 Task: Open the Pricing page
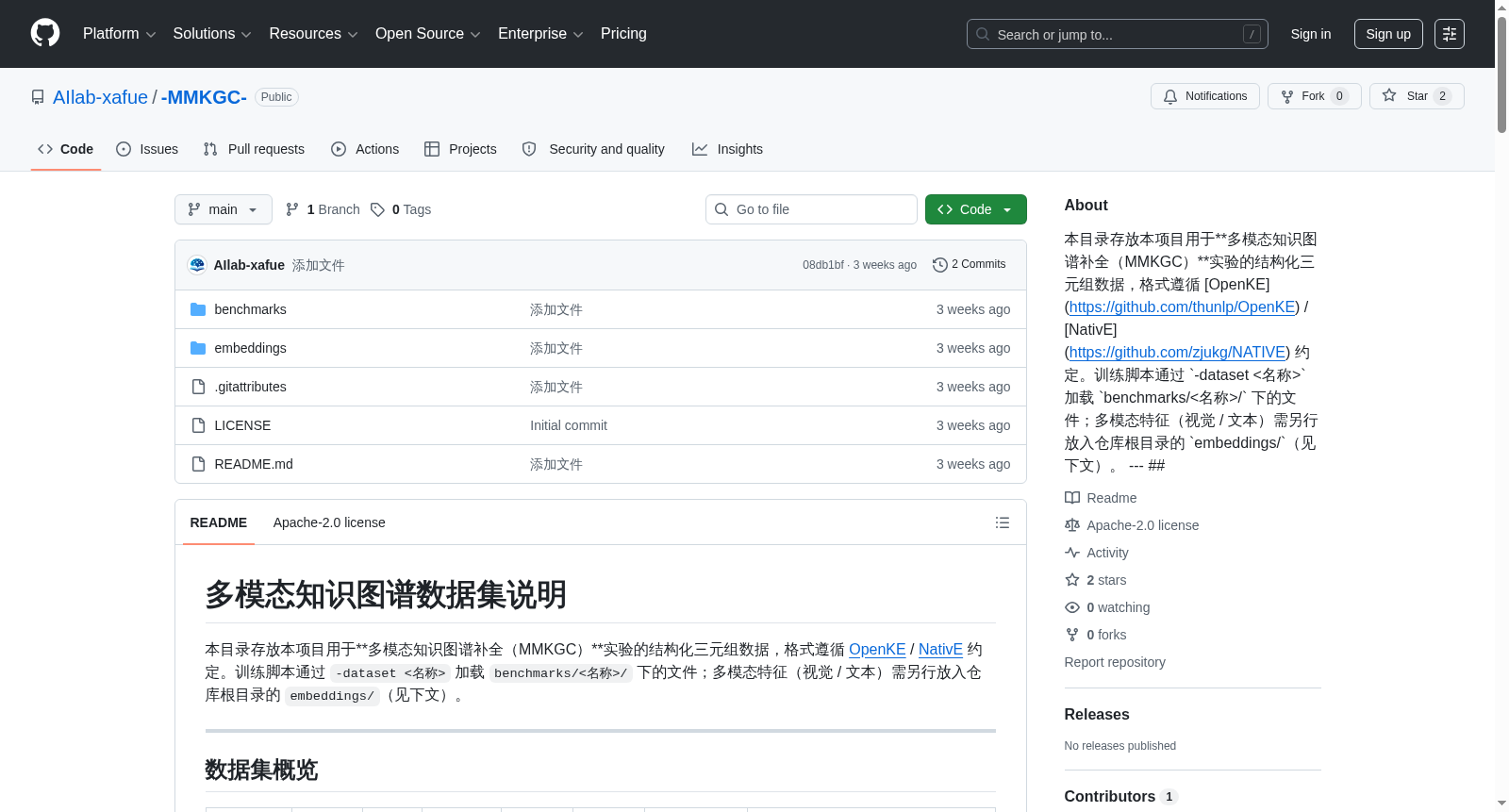[x=623, y=34]
